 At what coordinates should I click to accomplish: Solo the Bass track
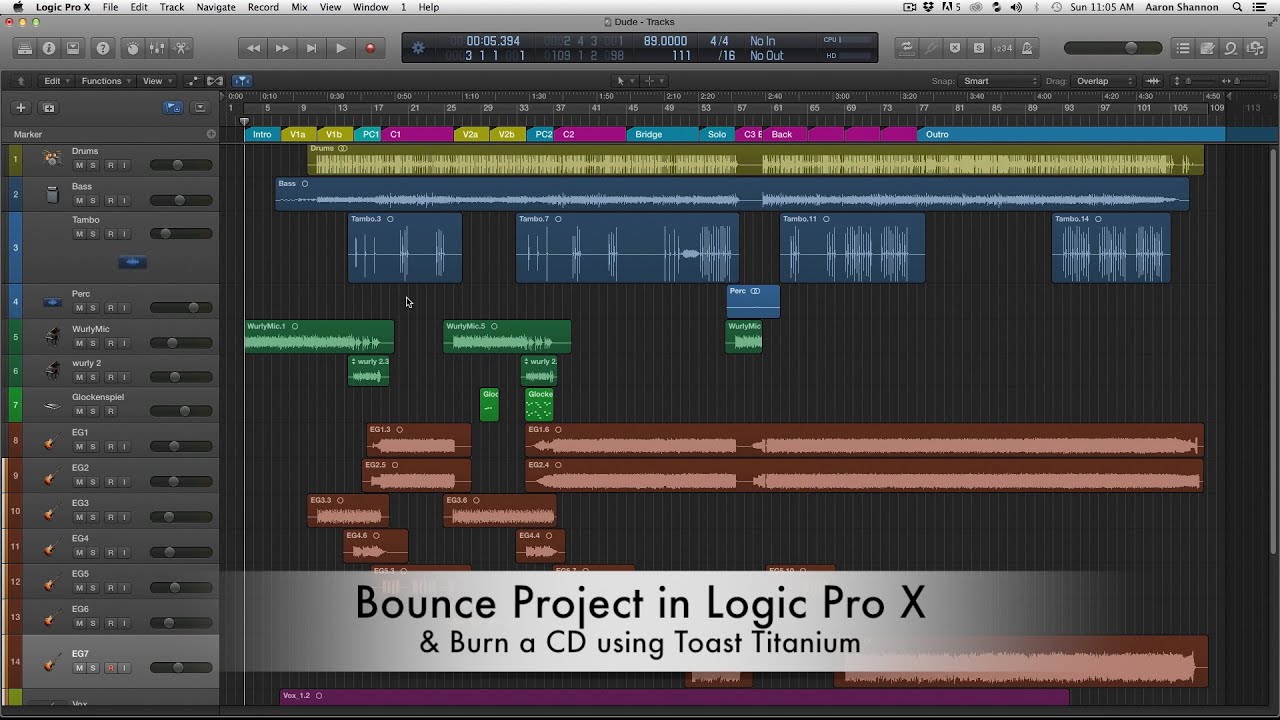93,200
